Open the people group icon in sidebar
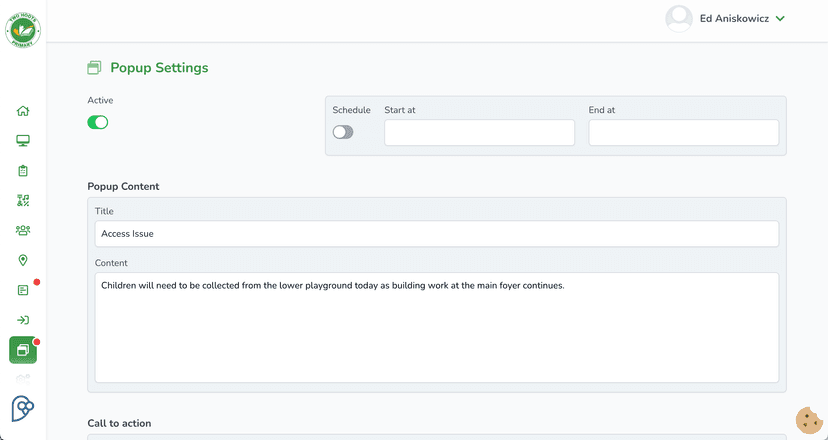The image size is (828, 440). pos(23,230)
